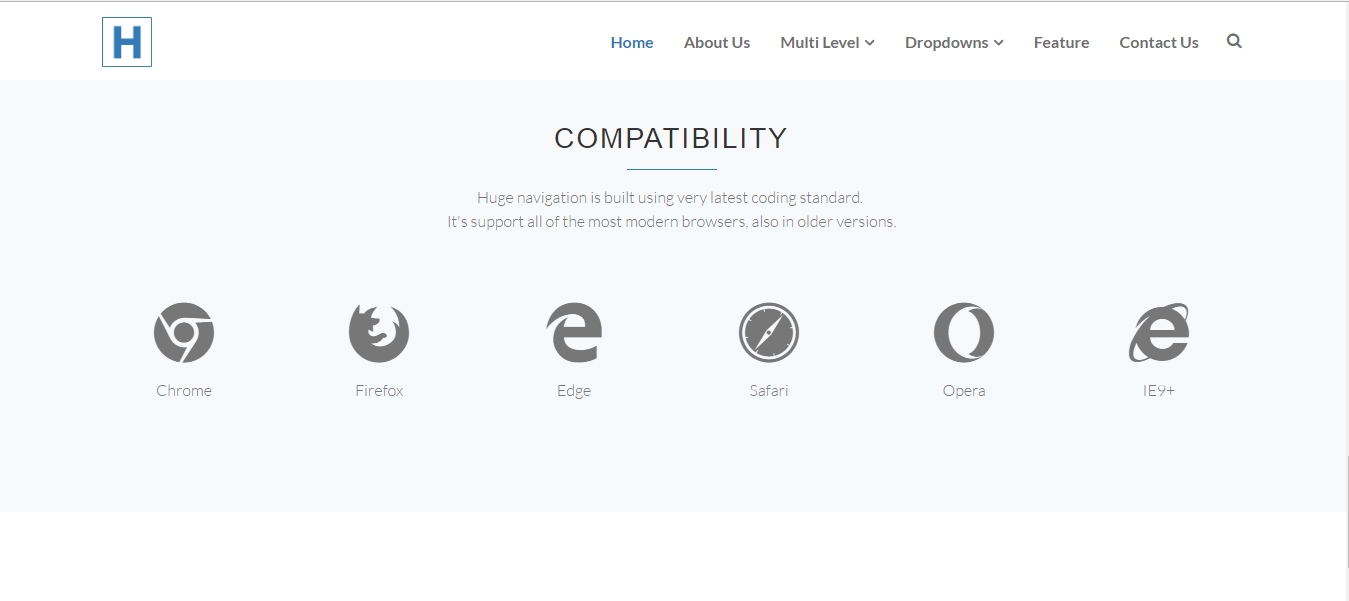Click the Safari label text

769,390
